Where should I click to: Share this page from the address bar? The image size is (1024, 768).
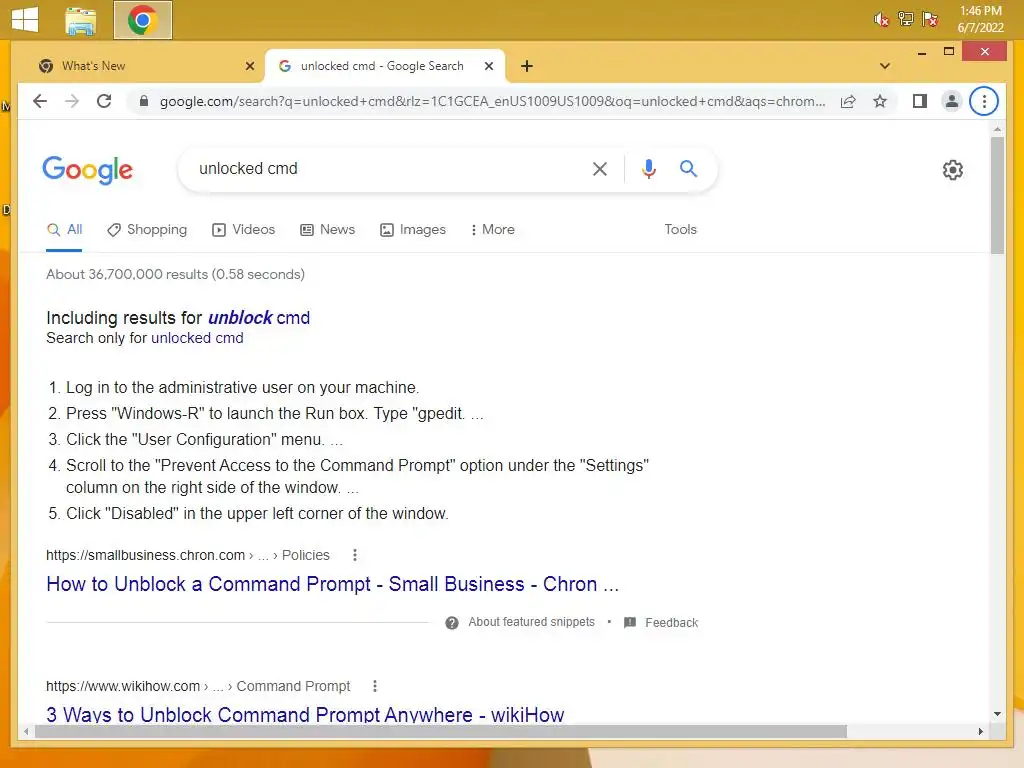[x=848, y=101]
